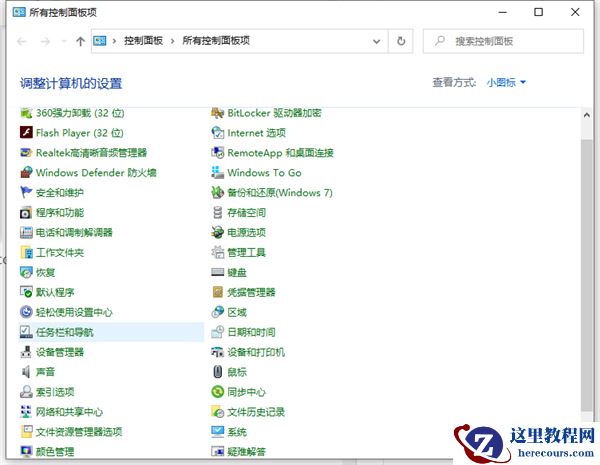Open the 电源选项 icon
The width and height of the screenshot is (600, 465).
(x=217, y=232)
